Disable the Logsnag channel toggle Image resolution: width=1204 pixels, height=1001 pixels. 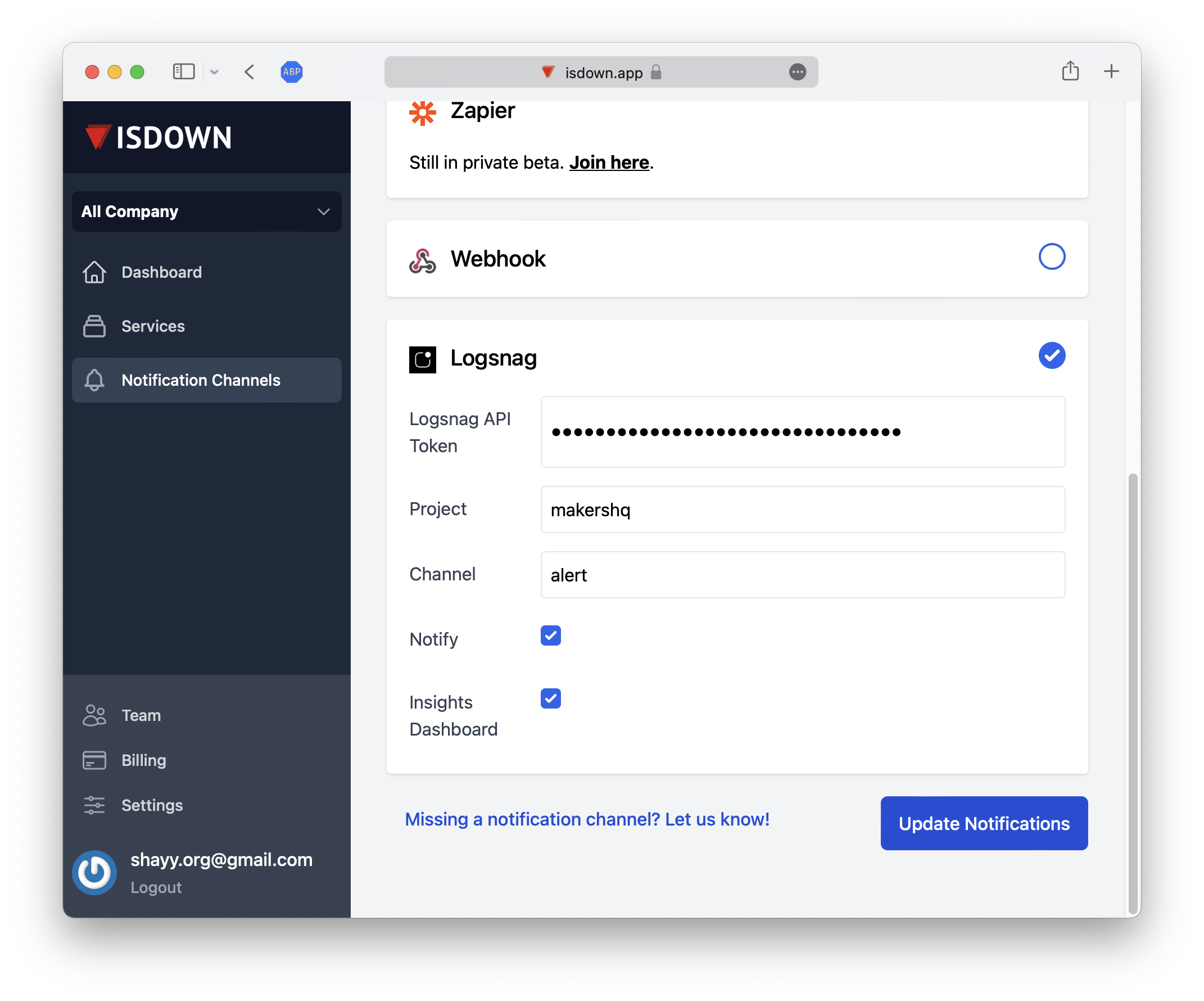pos(1052,355)
